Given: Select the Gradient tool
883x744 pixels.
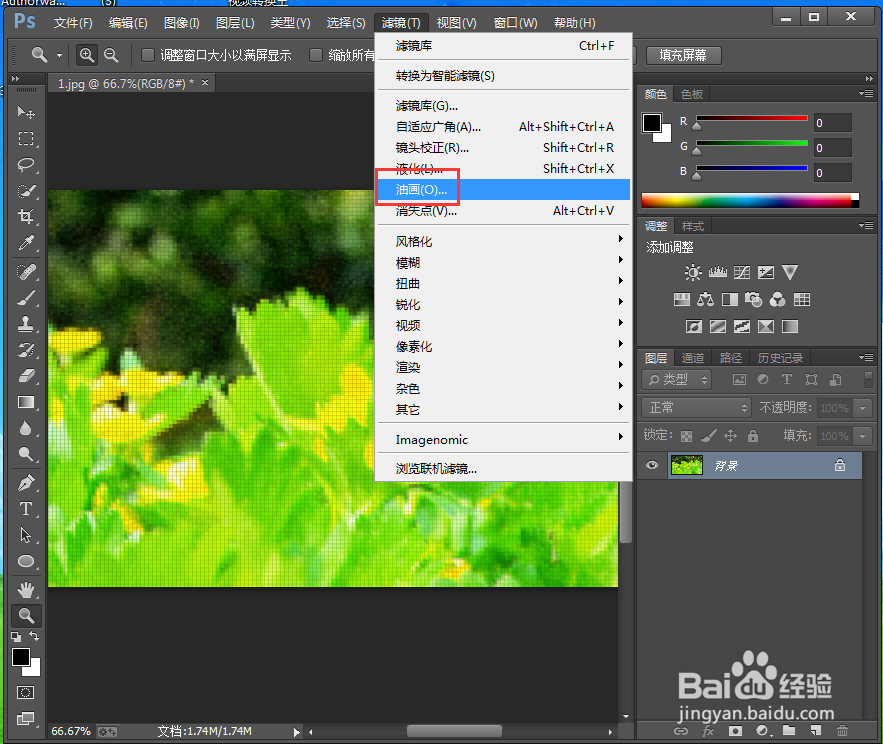Looking at the screenshot, I should (25, 402).
